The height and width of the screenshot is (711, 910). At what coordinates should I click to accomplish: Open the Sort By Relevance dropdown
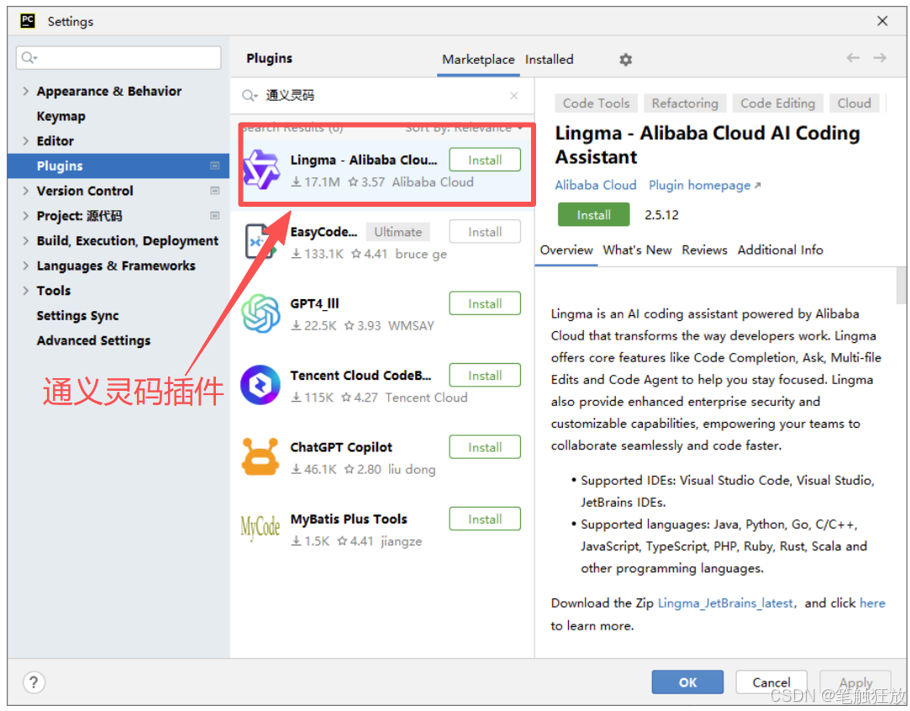coord(464,128)
